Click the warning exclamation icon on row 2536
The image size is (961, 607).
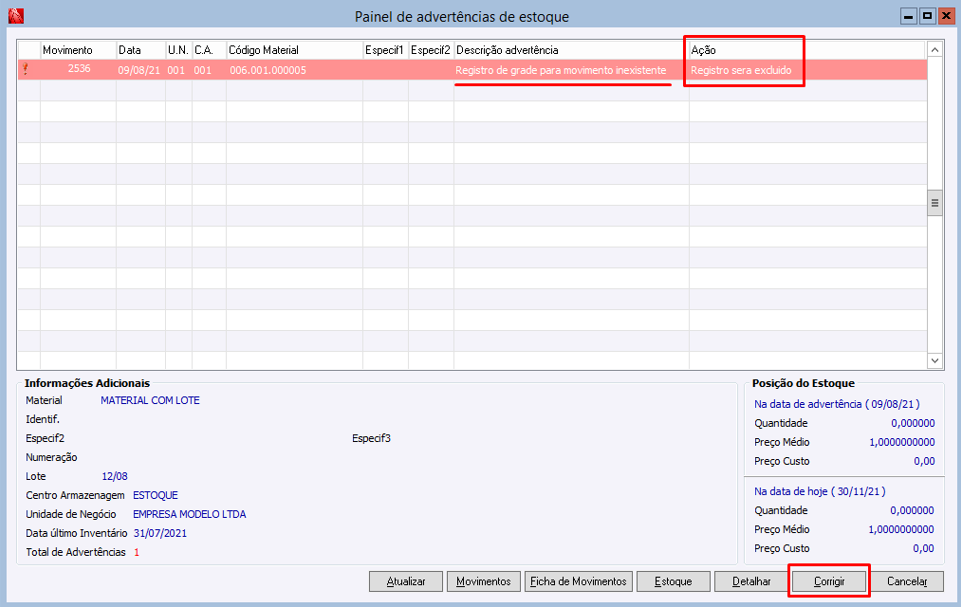pos(25,69)
